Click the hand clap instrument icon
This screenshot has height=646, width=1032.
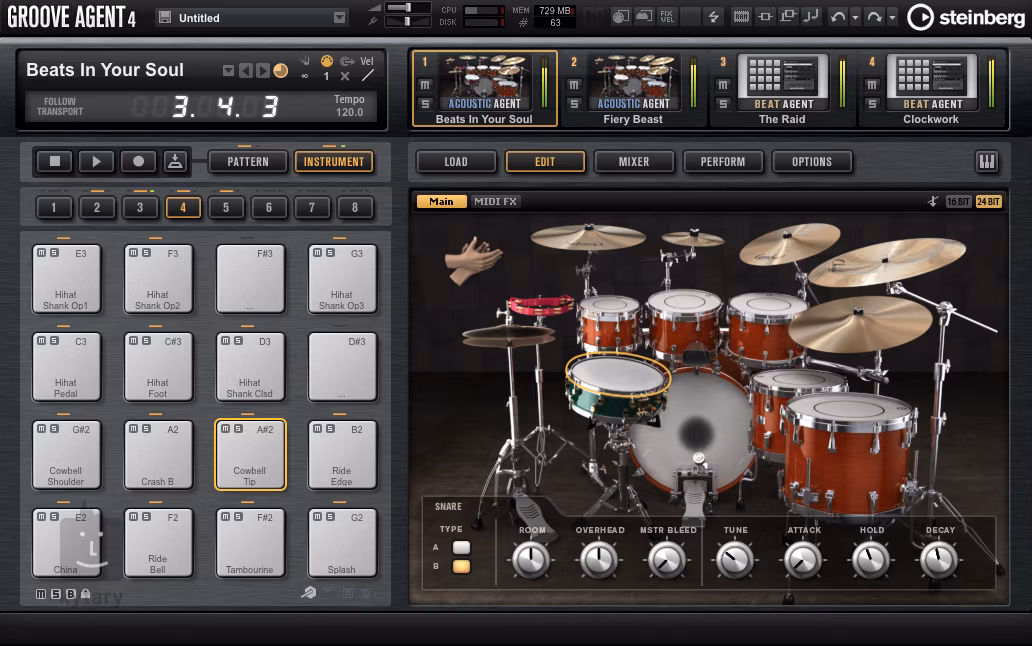click(472, 260)
